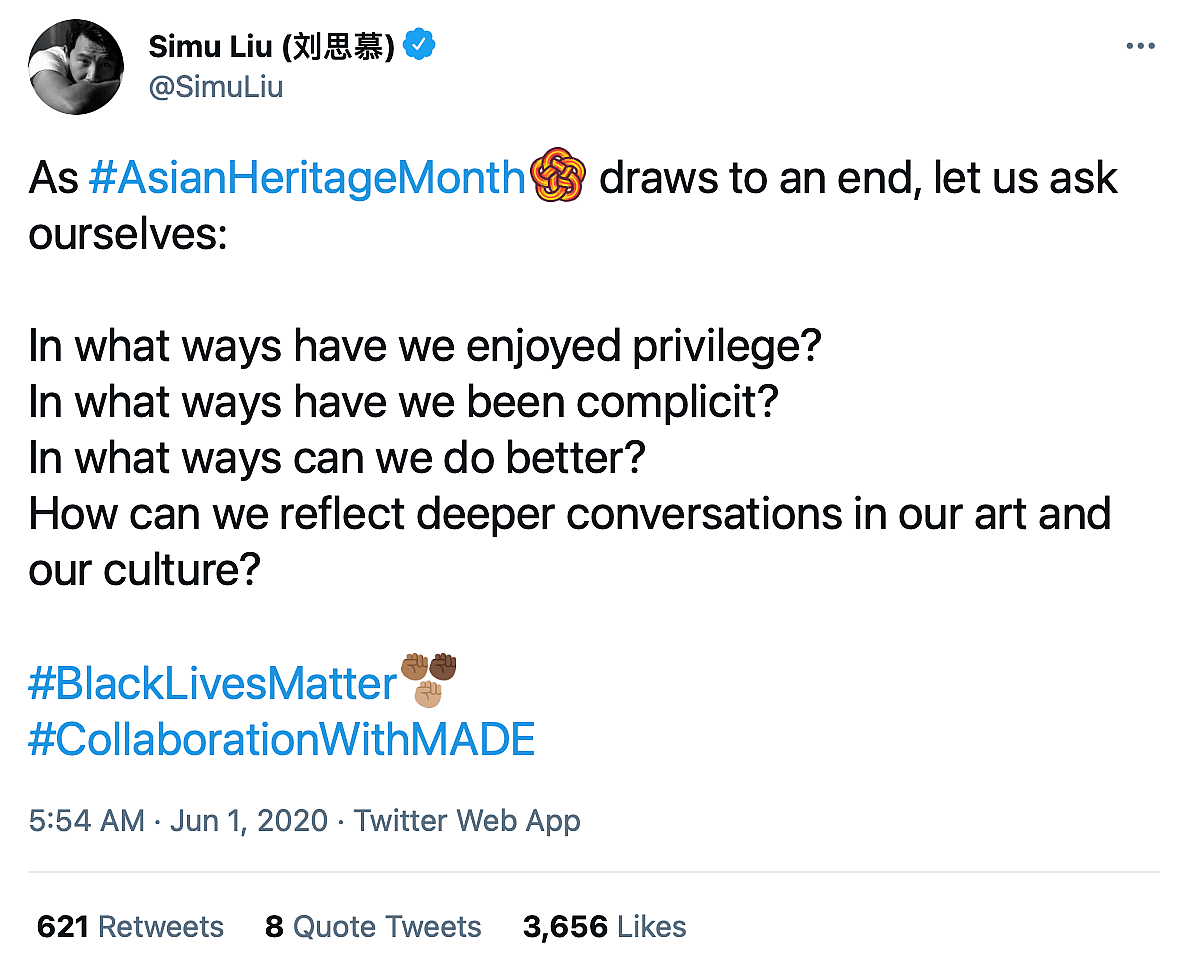View the 621 Retweets list
The height and width of the screenshot is (972, 1183).
[x=130, y=927]
